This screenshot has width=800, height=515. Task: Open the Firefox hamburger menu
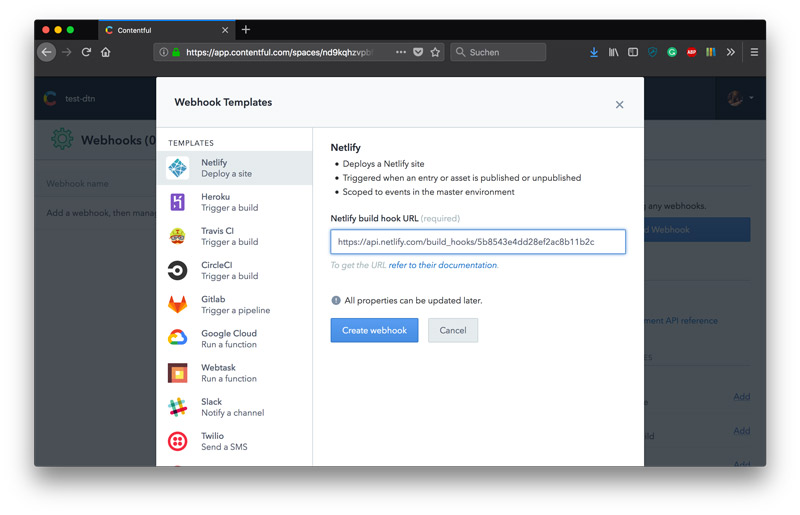click(x=754, y=52)
